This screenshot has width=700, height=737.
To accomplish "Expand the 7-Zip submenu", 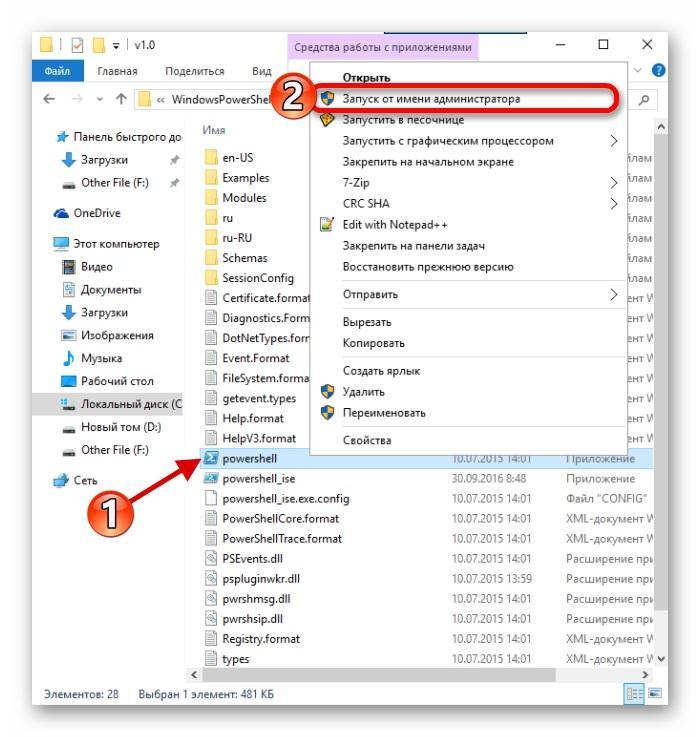I will 613,182.
